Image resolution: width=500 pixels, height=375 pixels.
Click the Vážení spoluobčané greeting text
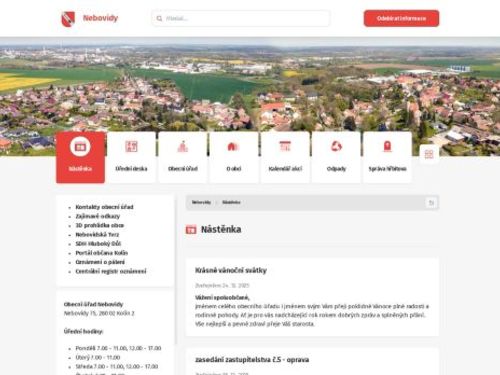pos(222,297)
